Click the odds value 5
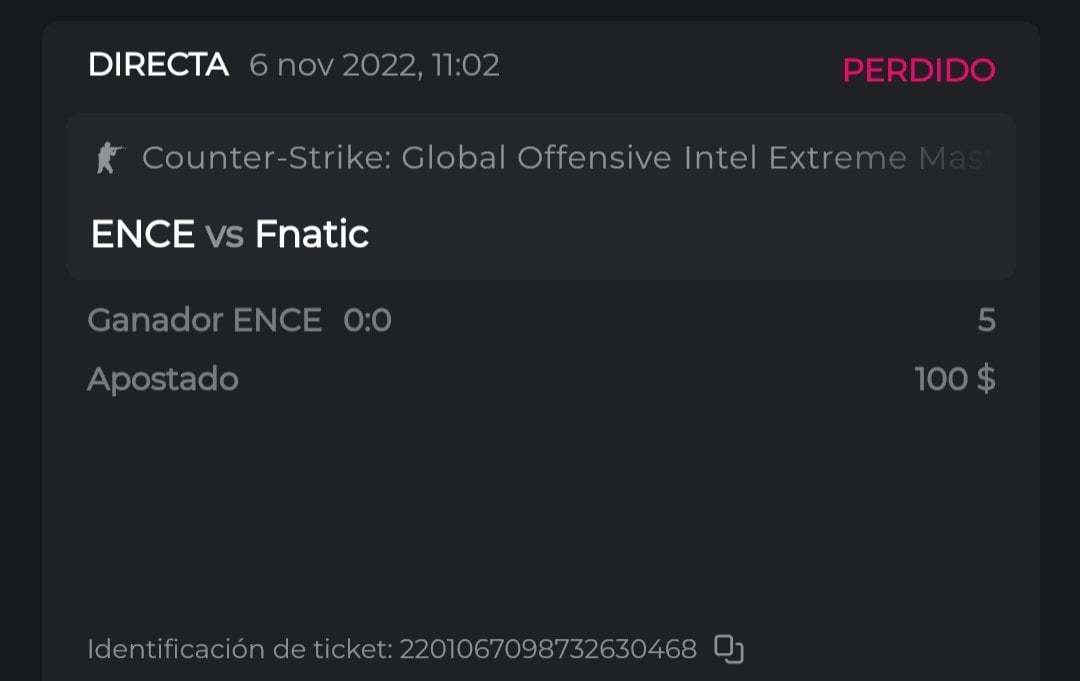Viewport: 1080px width, 681px height. [986, 320]
